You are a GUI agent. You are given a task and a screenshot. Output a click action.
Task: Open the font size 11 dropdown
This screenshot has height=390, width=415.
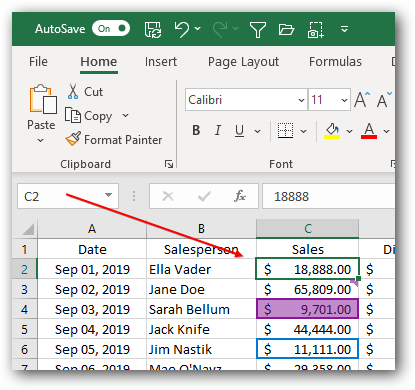[x=344, y=100]
